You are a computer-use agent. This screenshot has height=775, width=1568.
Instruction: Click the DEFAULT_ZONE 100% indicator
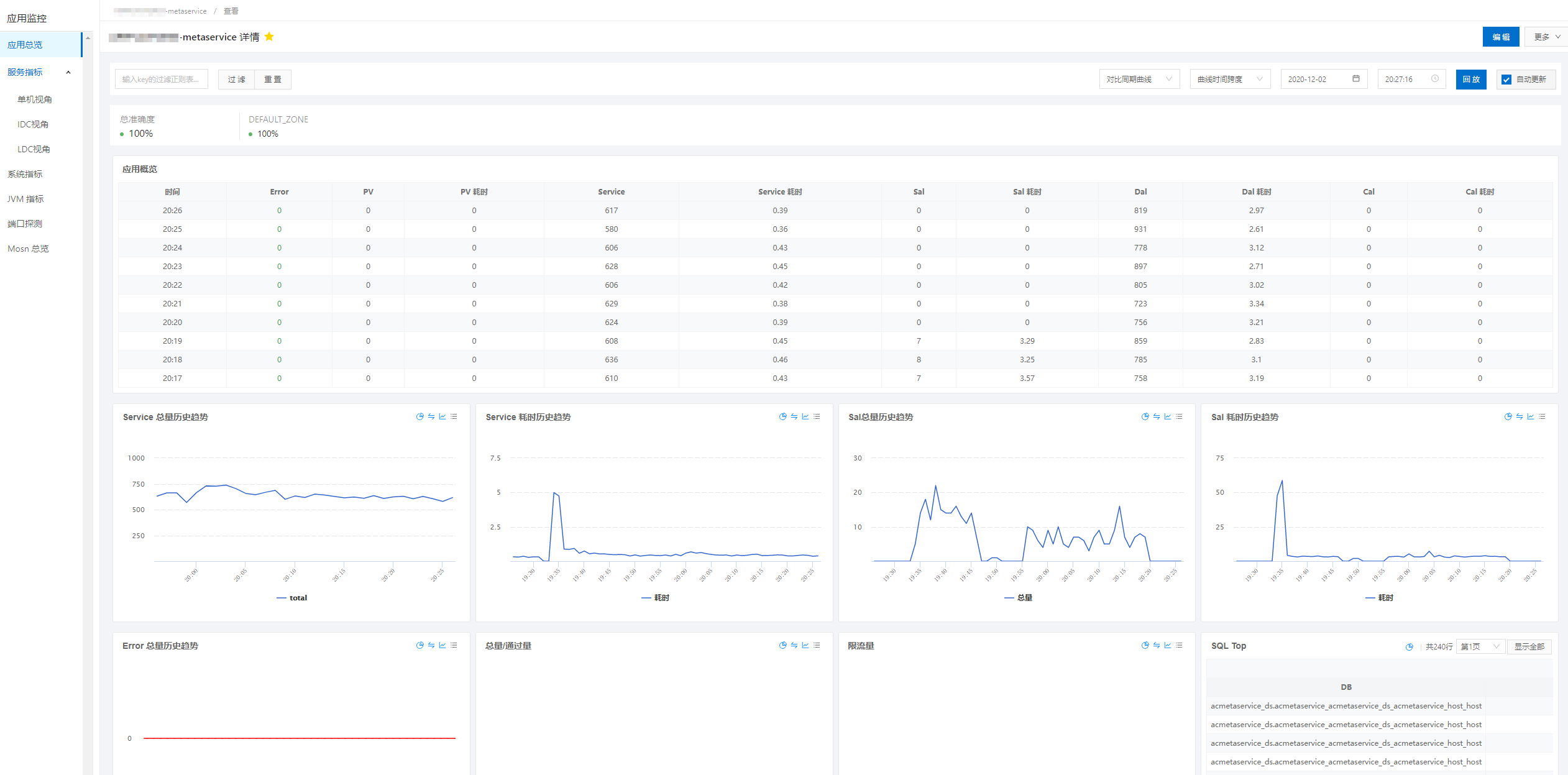[x=264, y=134]
